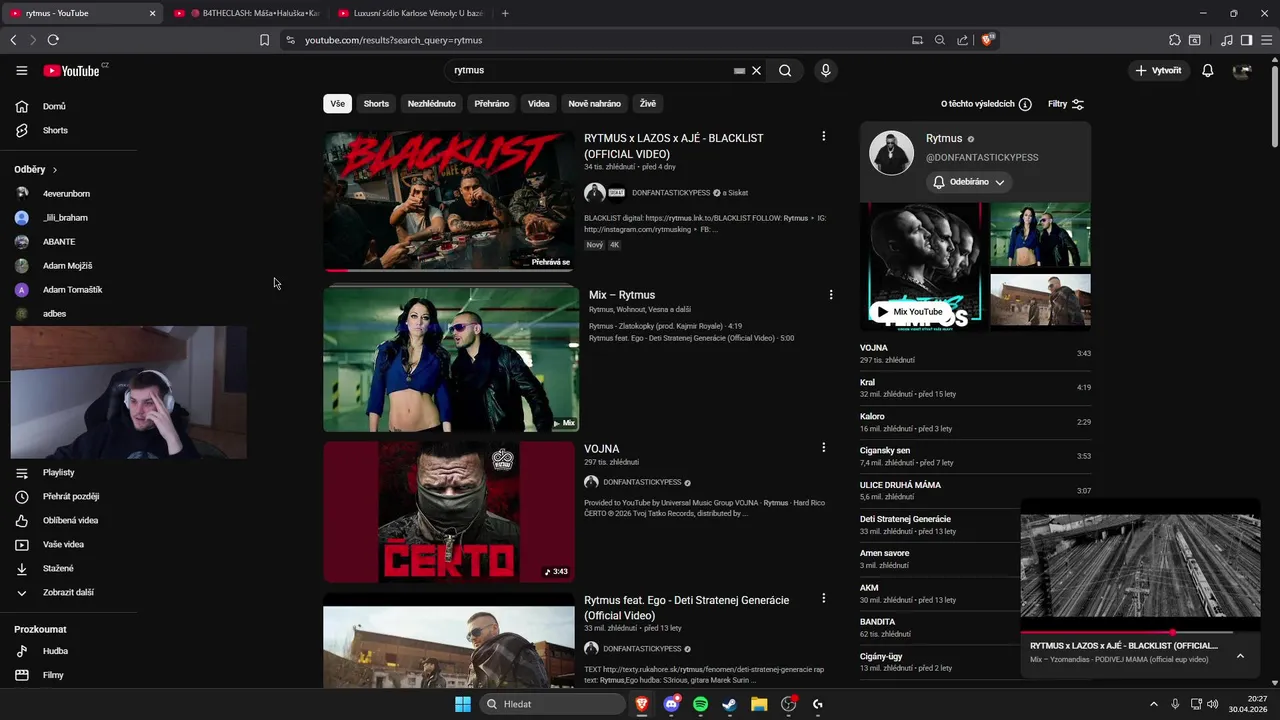Open Spotify from the taskbar
This screenshot has height=720, width=1280.
pos(700,704)
